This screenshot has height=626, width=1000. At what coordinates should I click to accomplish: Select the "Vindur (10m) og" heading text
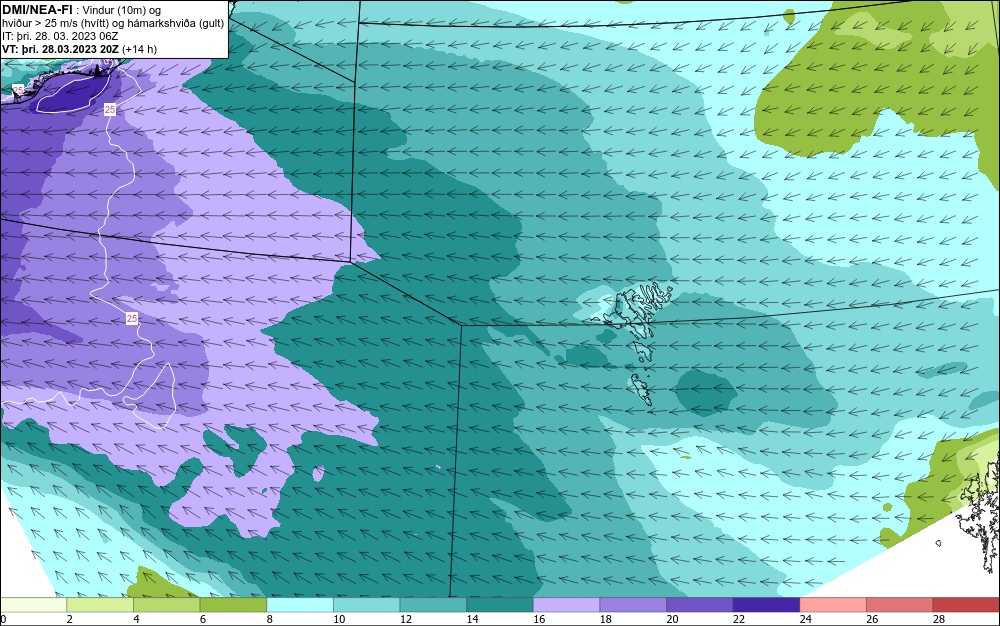(x=122, y=10)
